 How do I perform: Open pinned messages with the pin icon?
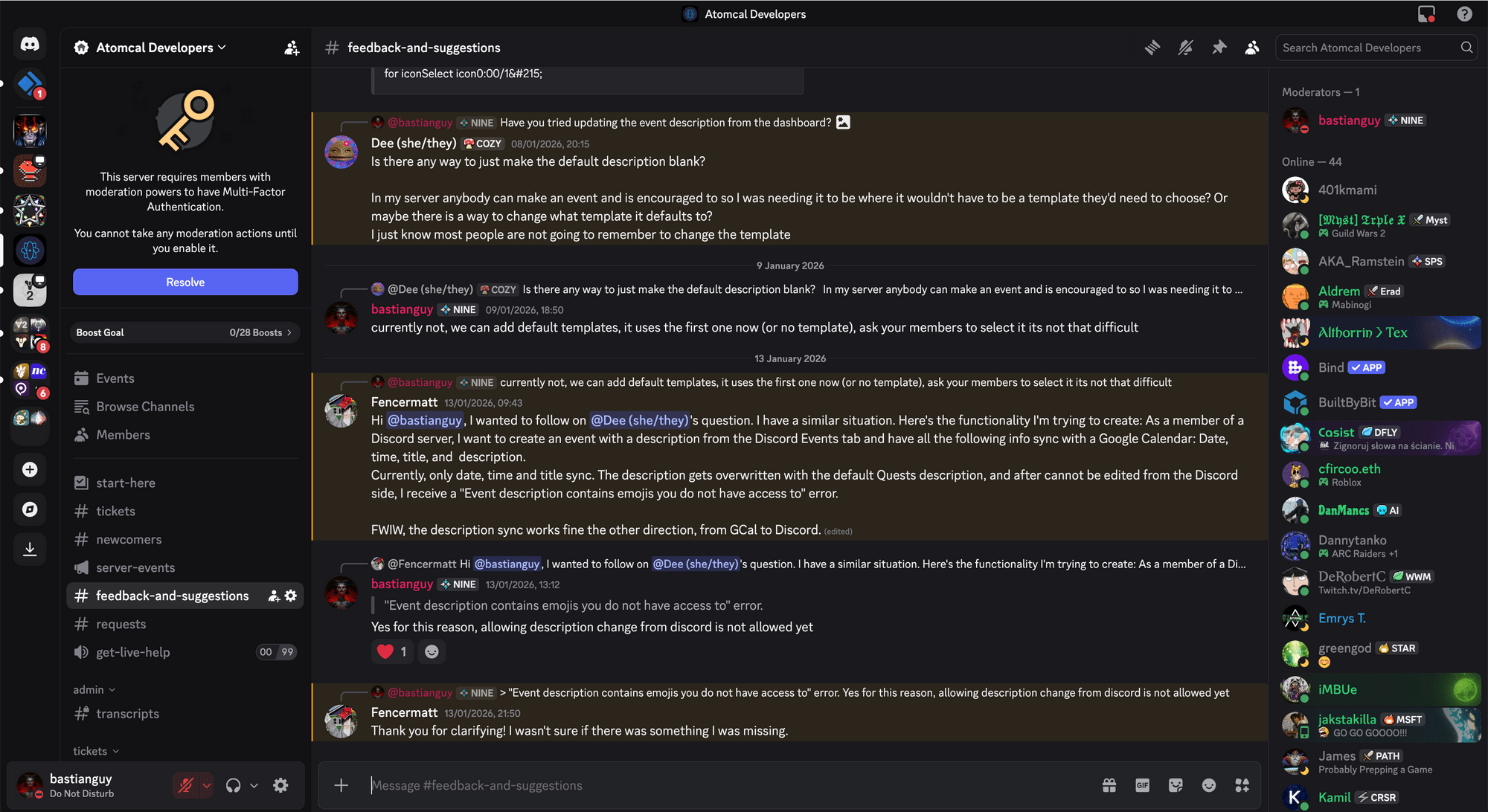tap(1219, 48)
